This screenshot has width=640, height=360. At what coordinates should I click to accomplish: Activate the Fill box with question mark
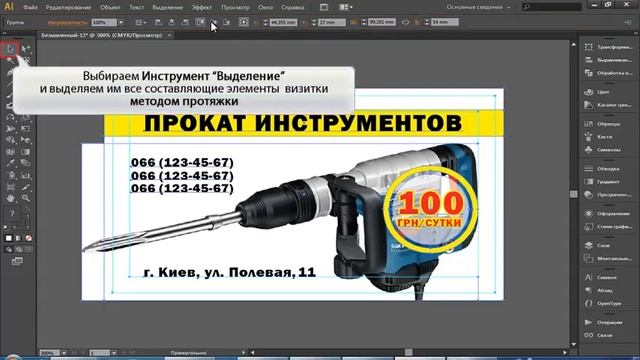pos(12,213)
